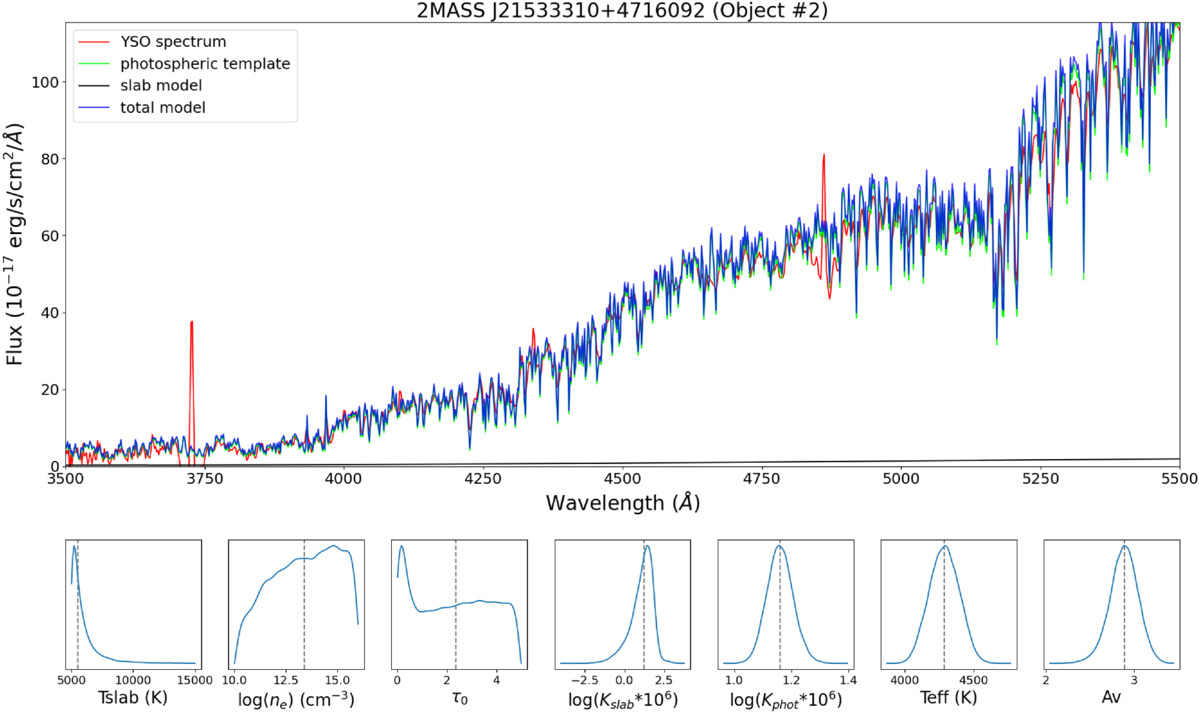This screenshot has width=1199, height=713.
Task: Click the 4500 tick in Teff panel
Action: (973, 679)
